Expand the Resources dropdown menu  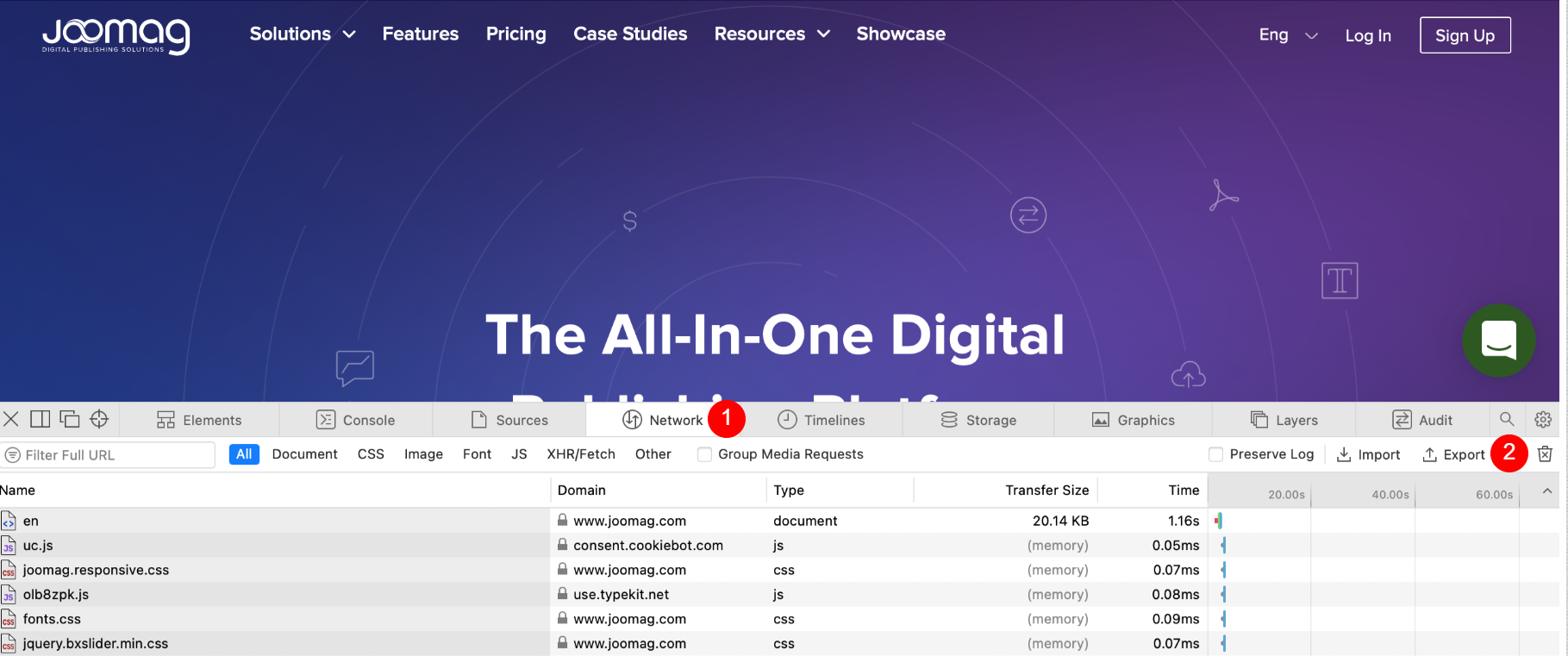point(772,34)
